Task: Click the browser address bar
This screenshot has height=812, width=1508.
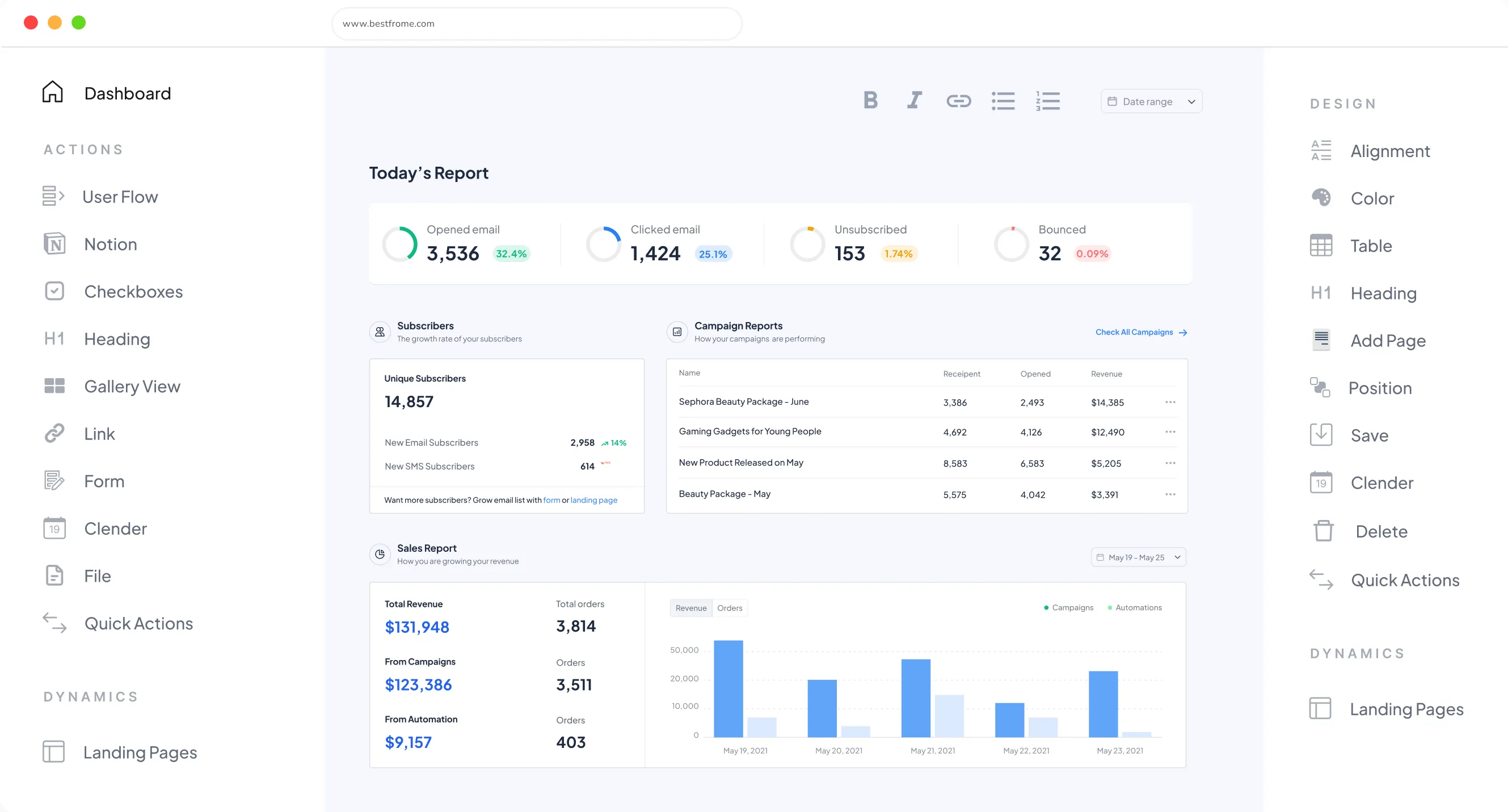Action: pos(536,23)
